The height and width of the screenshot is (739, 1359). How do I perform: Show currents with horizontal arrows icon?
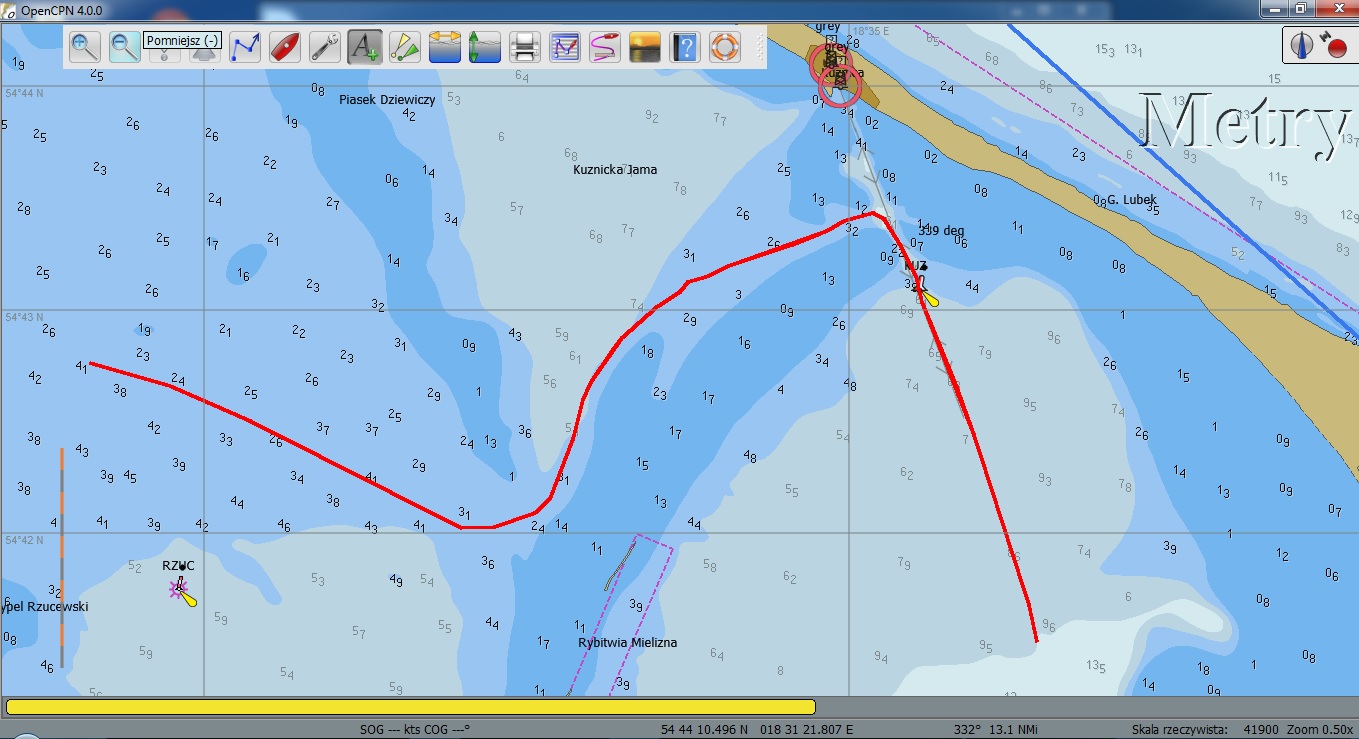[x=445, y=47]
